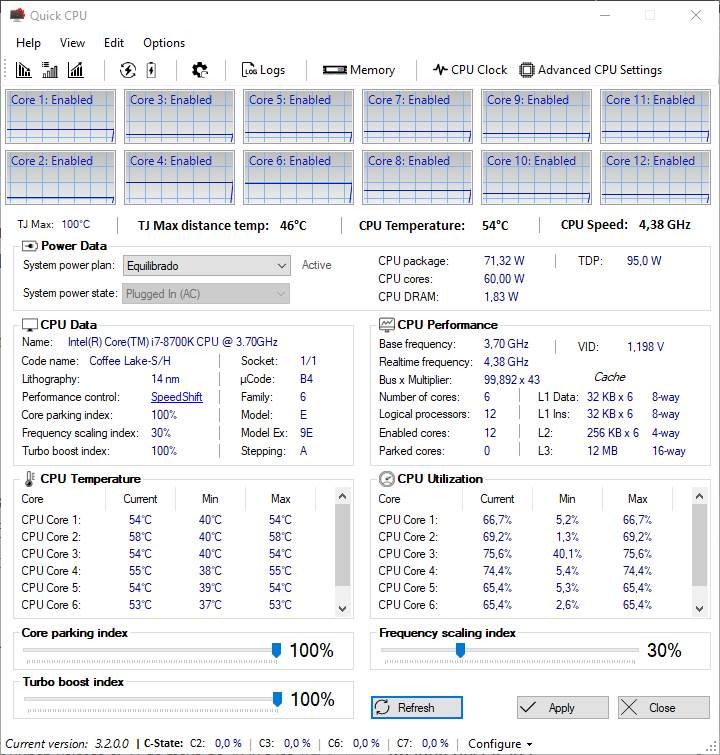Toggle the Core 6 Enabled graph
720x755 pixels.
tap(298, 178)
